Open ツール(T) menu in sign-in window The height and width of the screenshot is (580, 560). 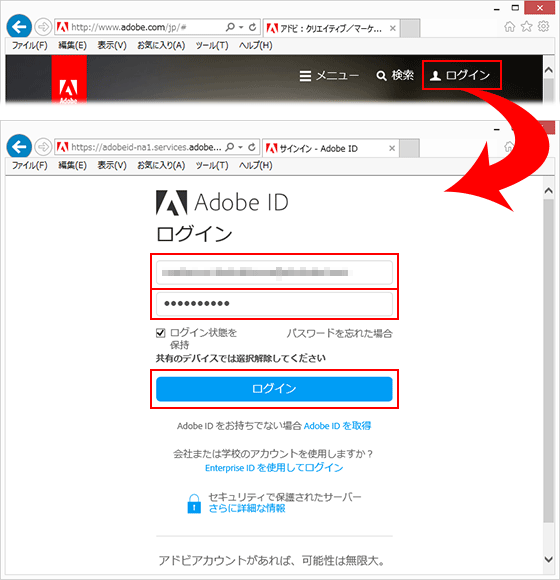(212, 165)
